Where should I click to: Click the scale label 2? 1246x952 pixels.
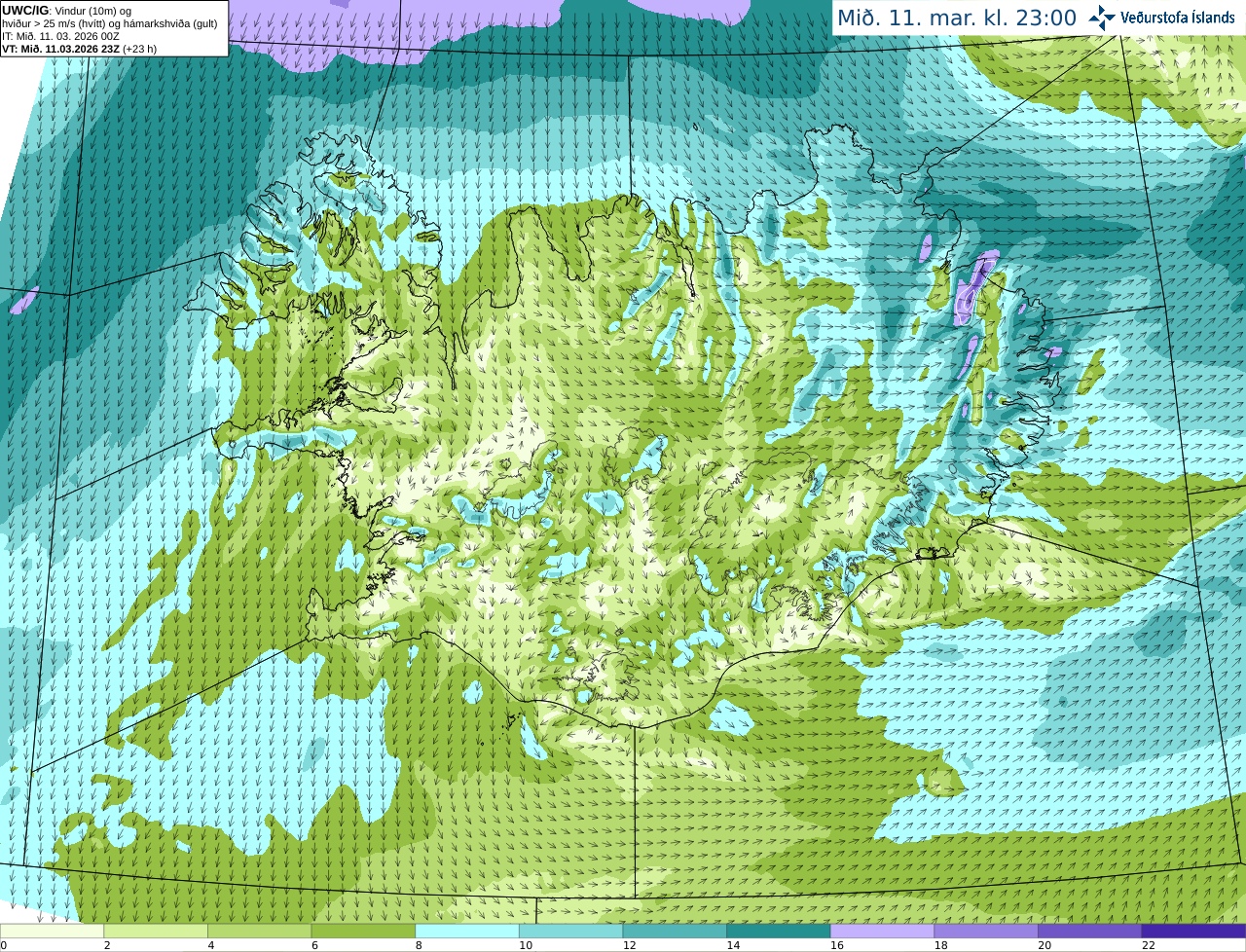pos(107,945)
